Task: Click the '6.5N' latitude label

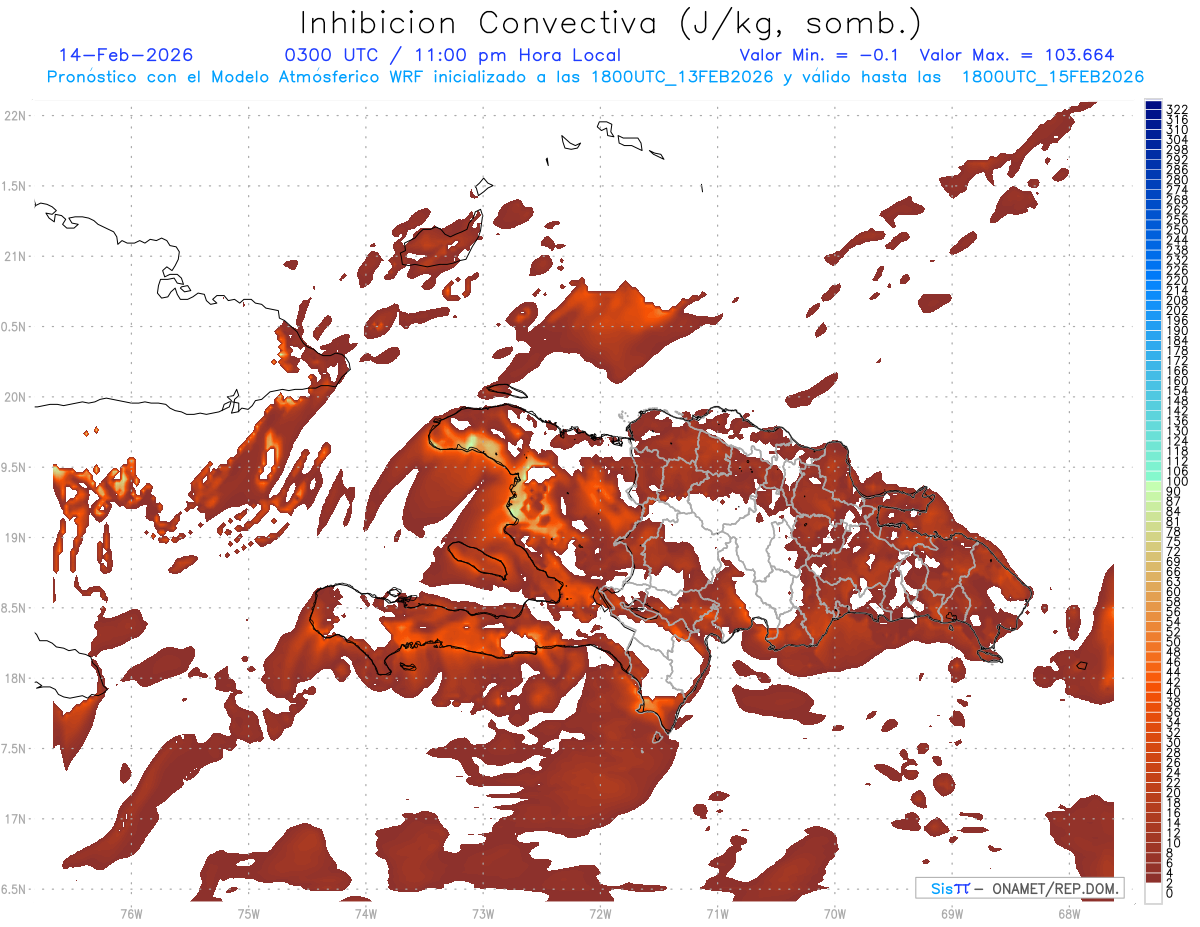Action: coord(14,889)
